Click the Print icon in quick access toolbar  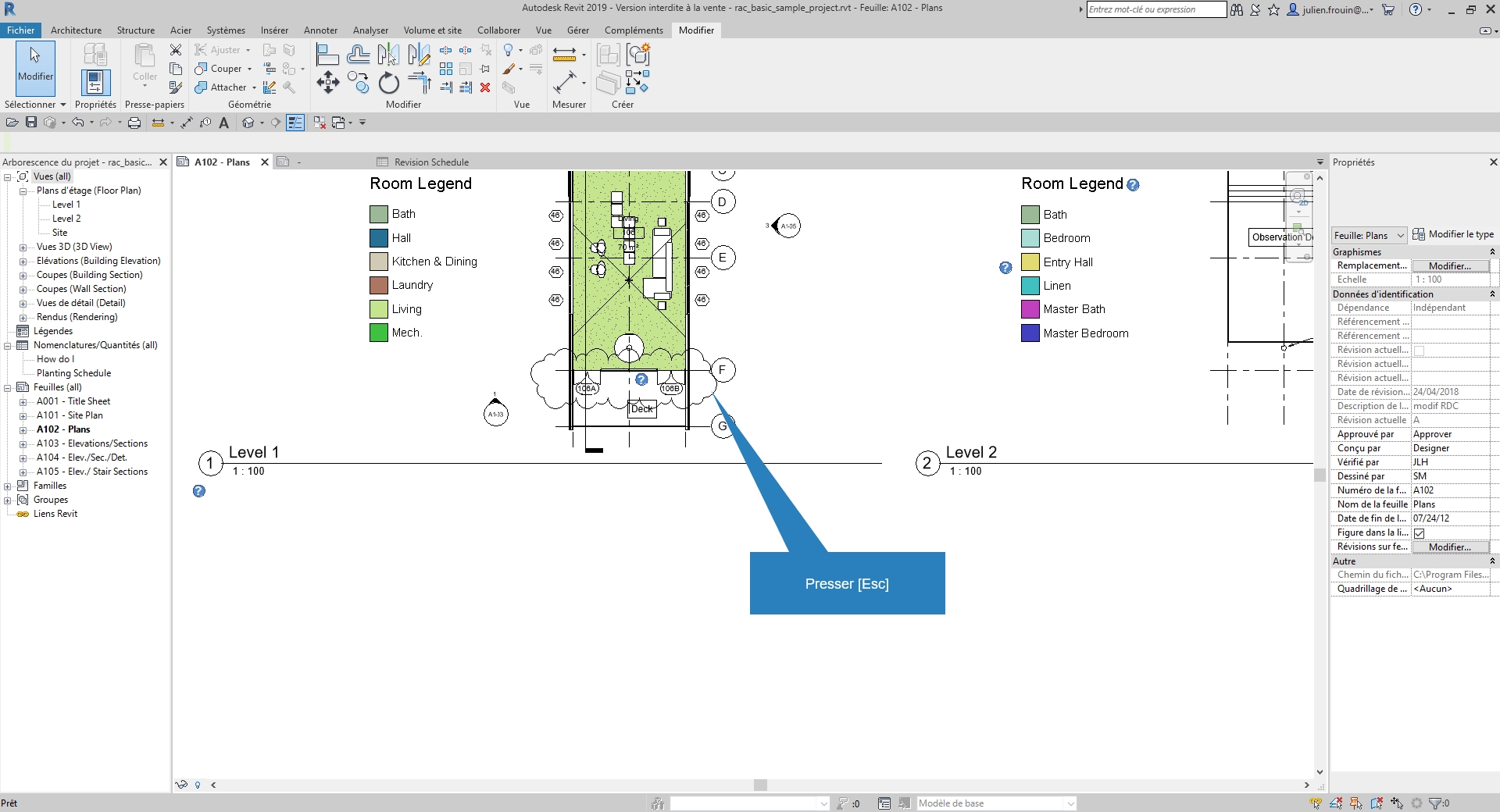pyautogui.click(x=134, y=123)
